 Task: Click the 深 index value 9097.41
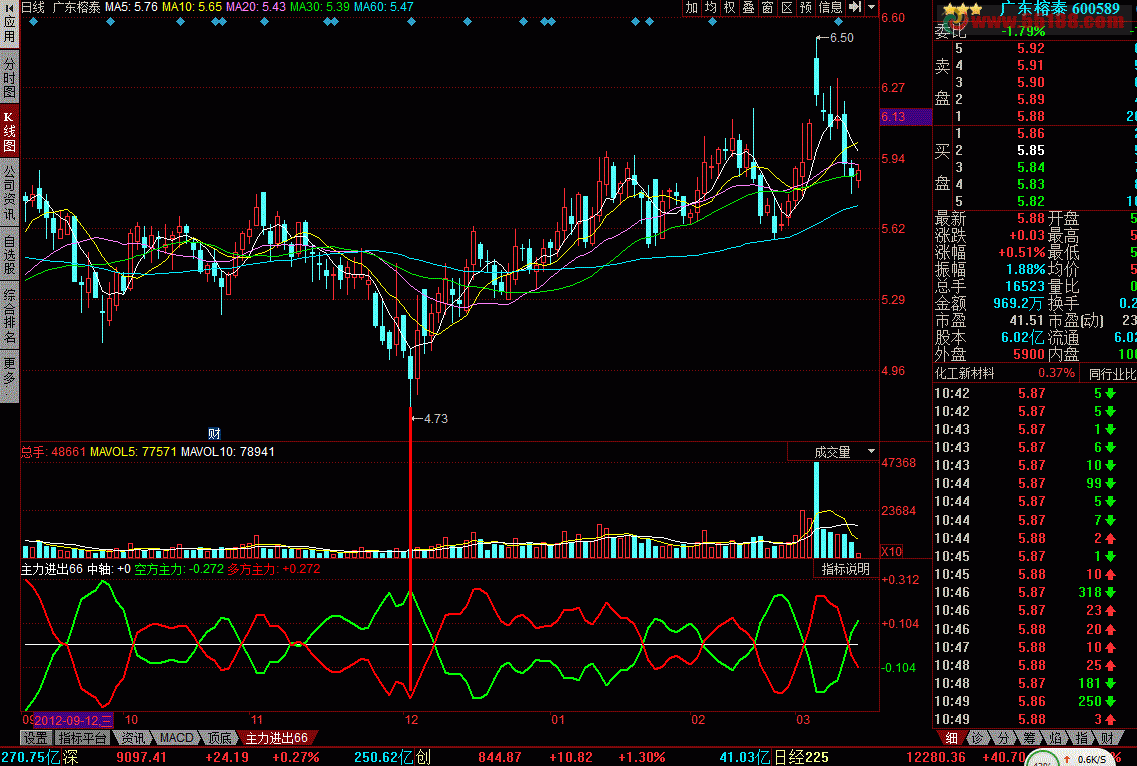[x=141, y=757]
